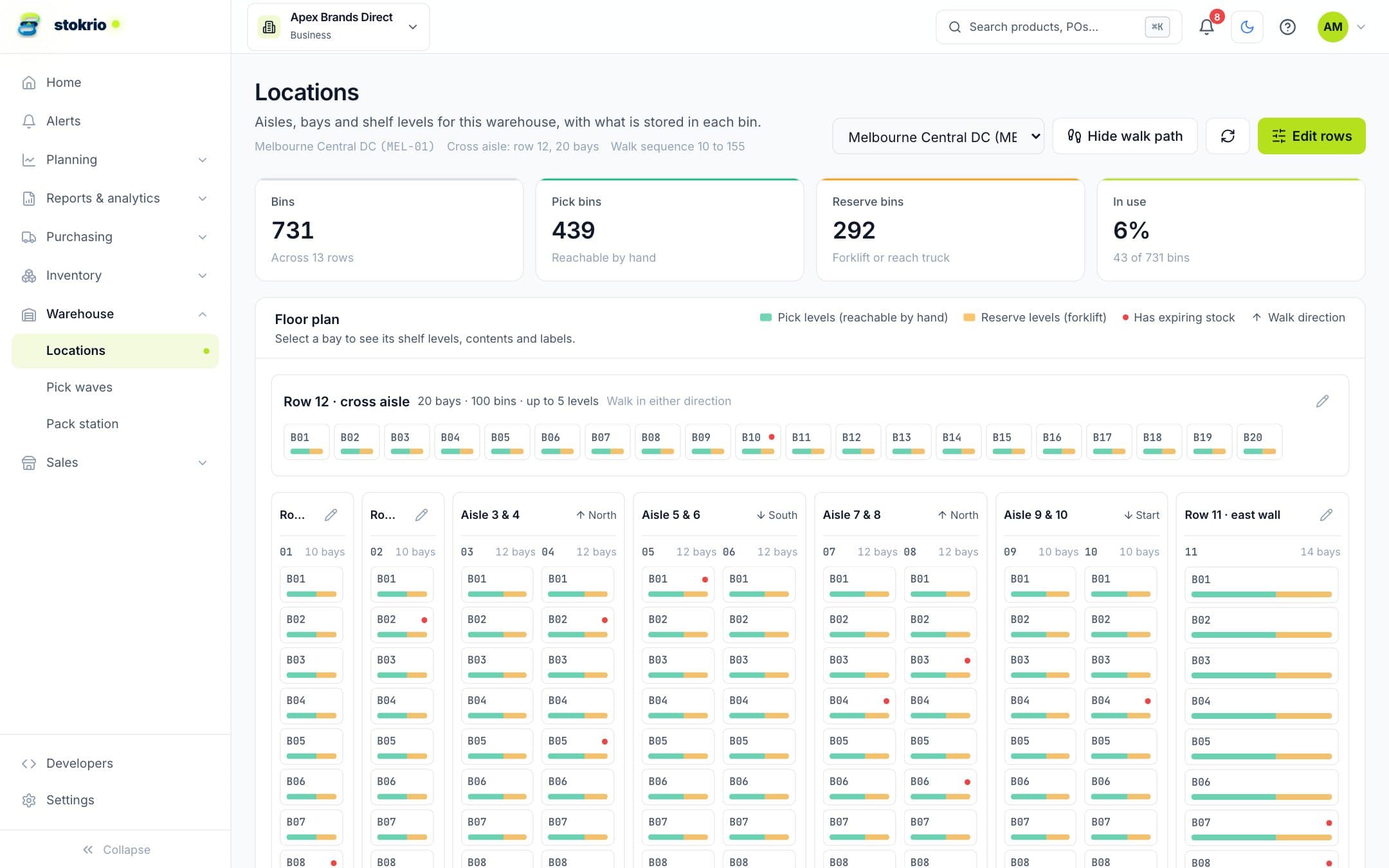
Task: Click pencil icon above row 01
Action: pyautogui.click(x=331, y=515)
